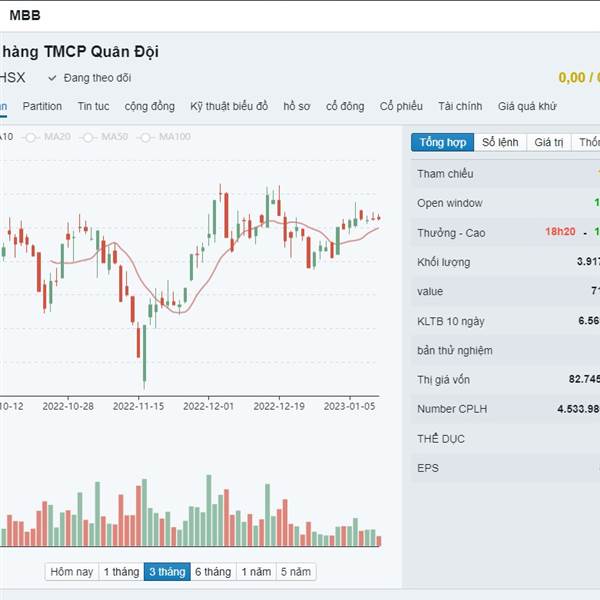Click the Tham chiếu row label
600x600 pixels.
click(445, 174)
